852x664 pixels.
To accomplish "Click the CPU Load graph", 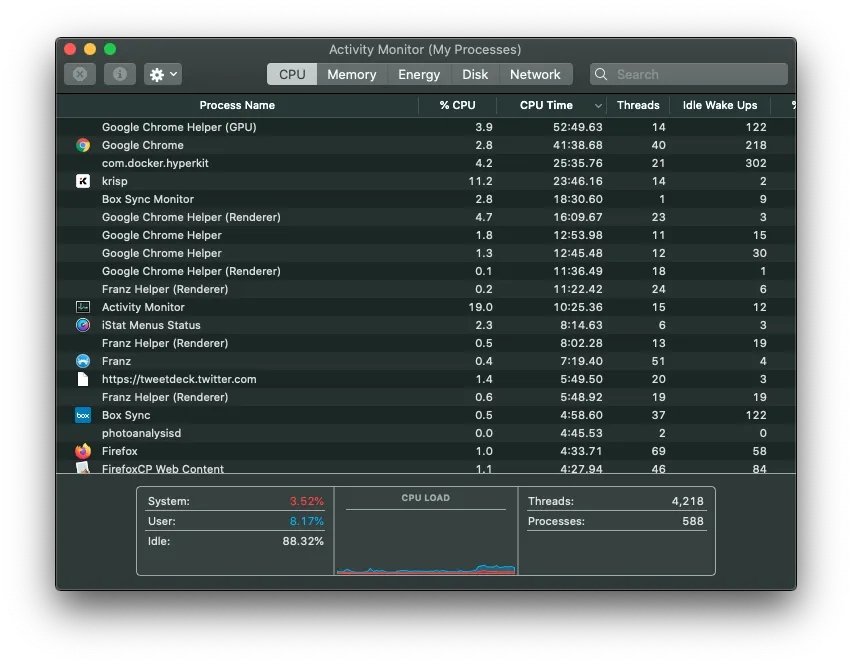I will click(x=426, y=540).
